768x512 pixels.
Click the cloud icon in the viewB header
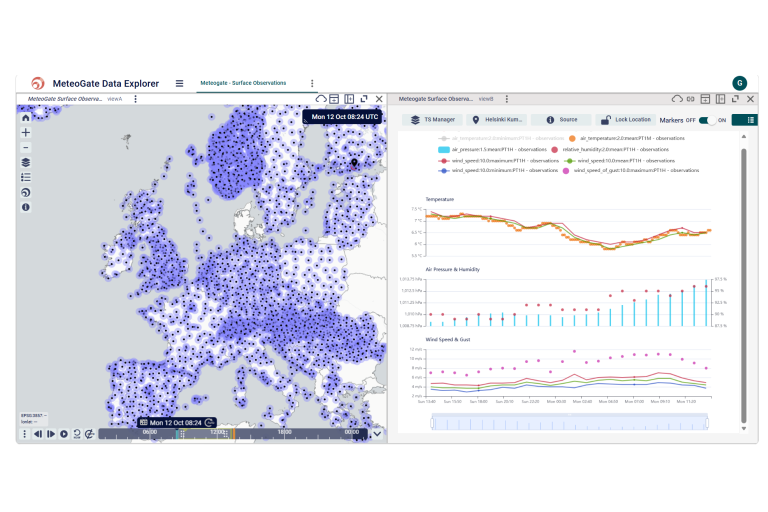677,99
